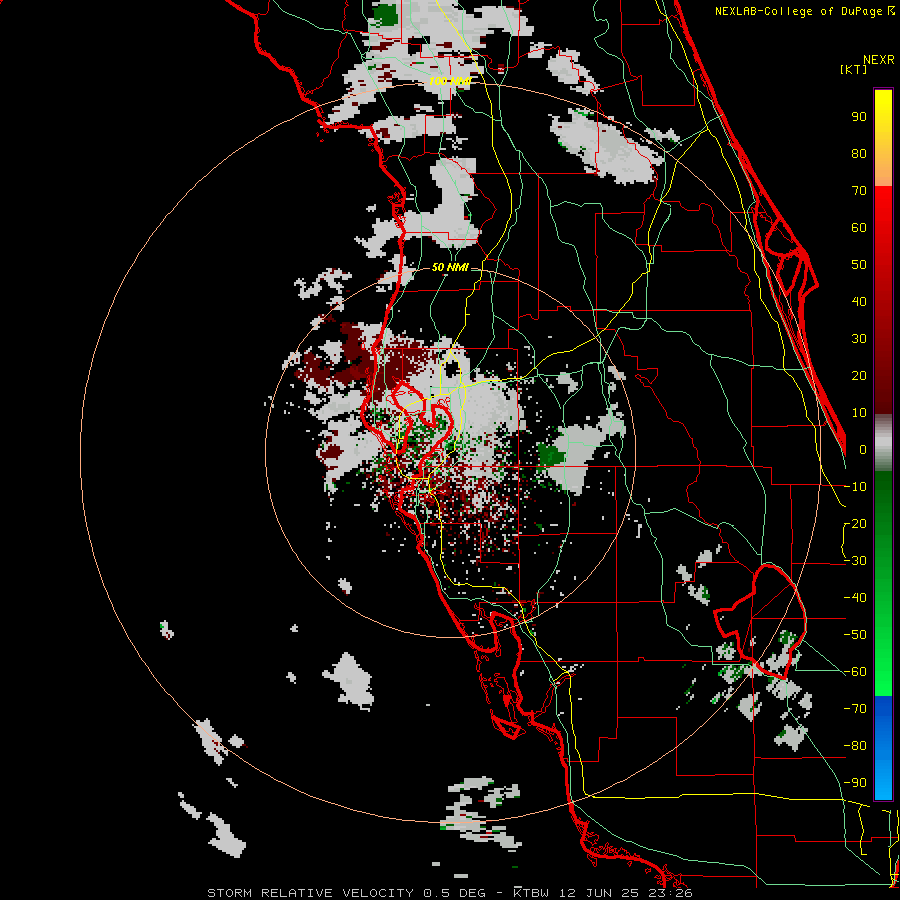
Task: Click the 60 value on velocity scale
Action: (x=859, y=227)
